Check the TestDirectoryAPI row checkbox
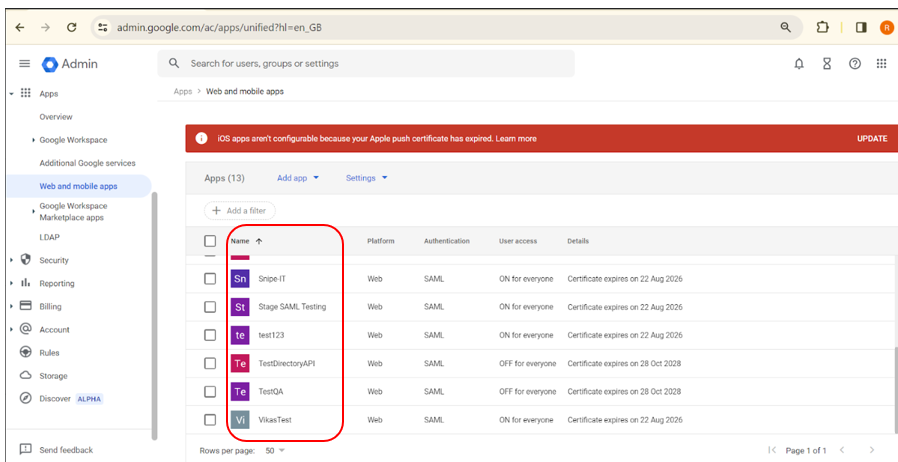The width and height of the screenshot is (898, 462). coord(210,364)
